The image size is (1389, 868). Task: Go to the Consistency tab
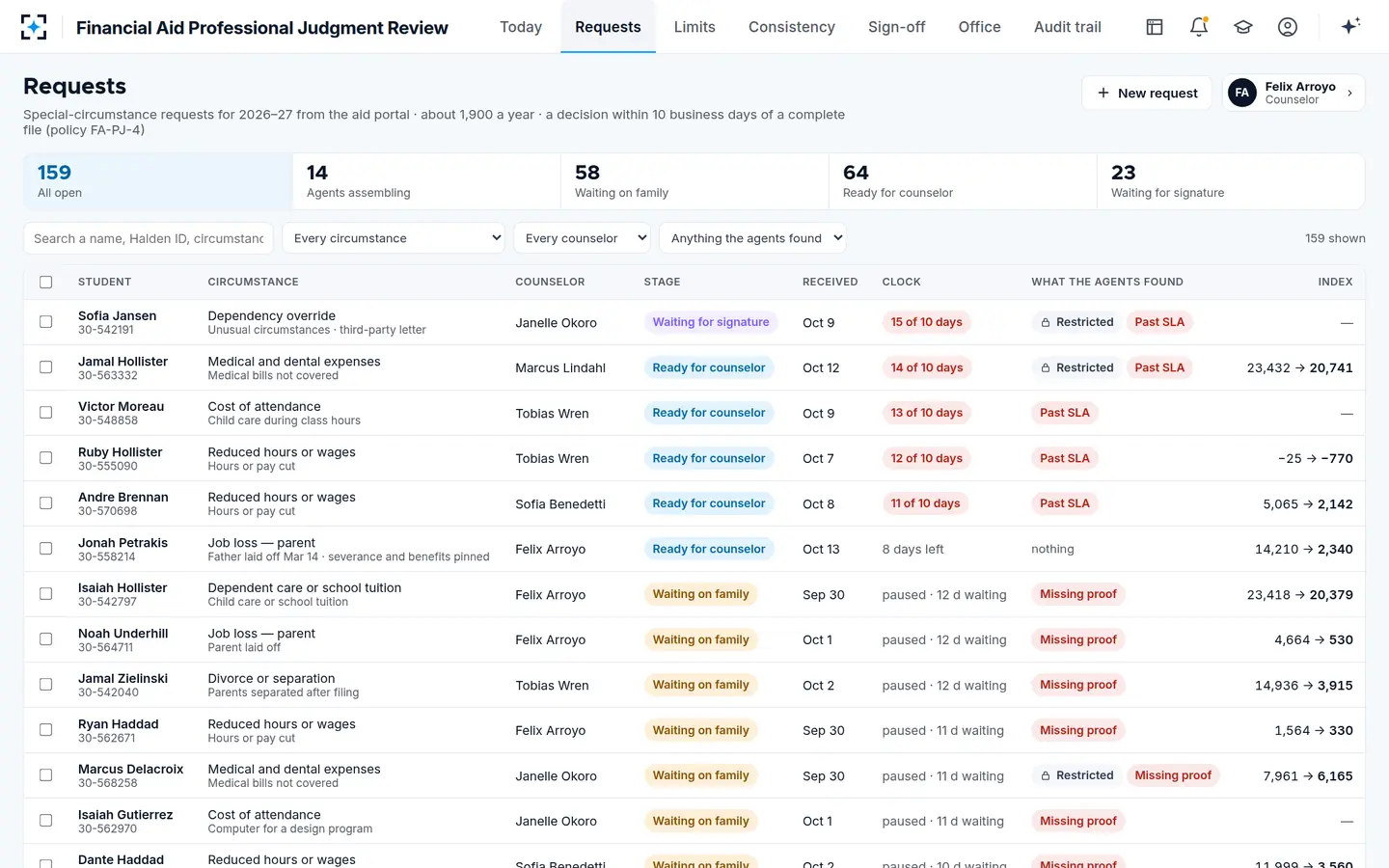click(792, 27)
